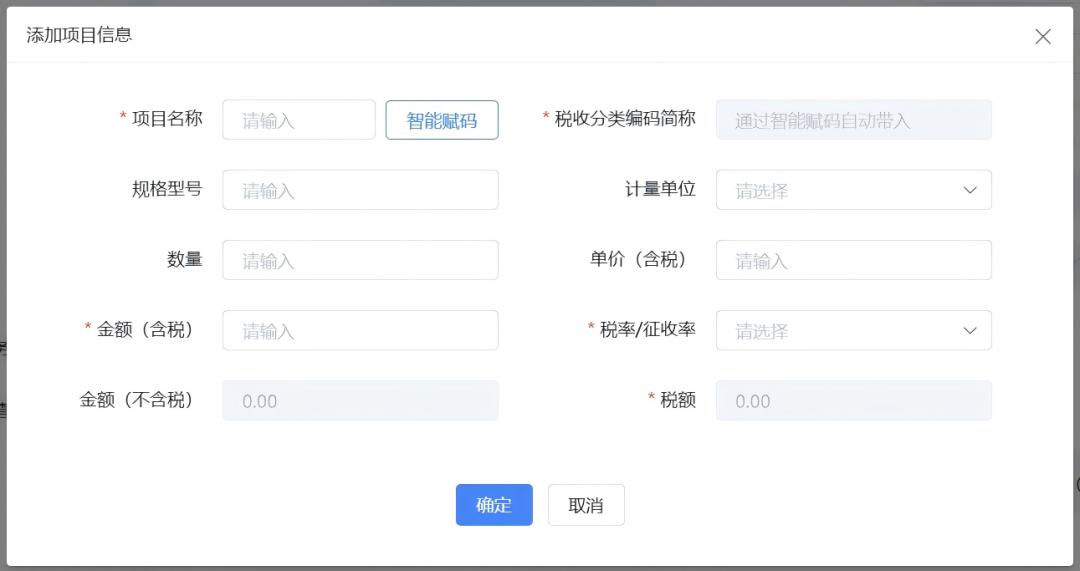Click the 税收分类编码简称 field
This screenshot has width=1080, height=571.
coord(853,120)
